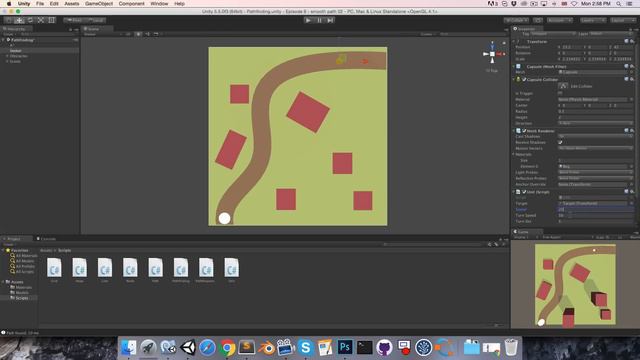Switch to the Console tab
The width and height of the screenshot is (640, 360).
click(47, 239)
